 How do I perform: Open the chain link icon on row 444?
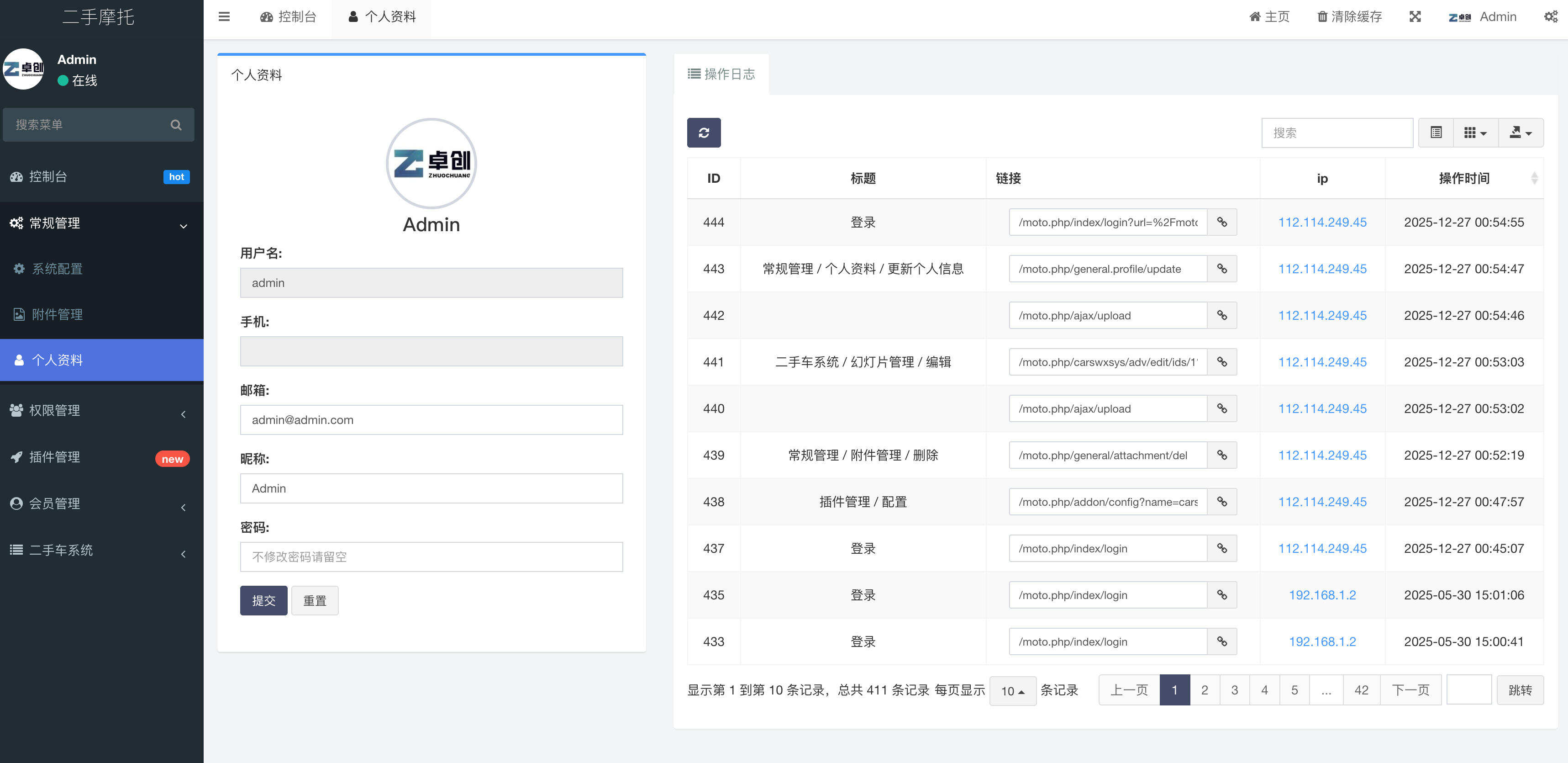pyautogui.click(x=1222, y=222)
